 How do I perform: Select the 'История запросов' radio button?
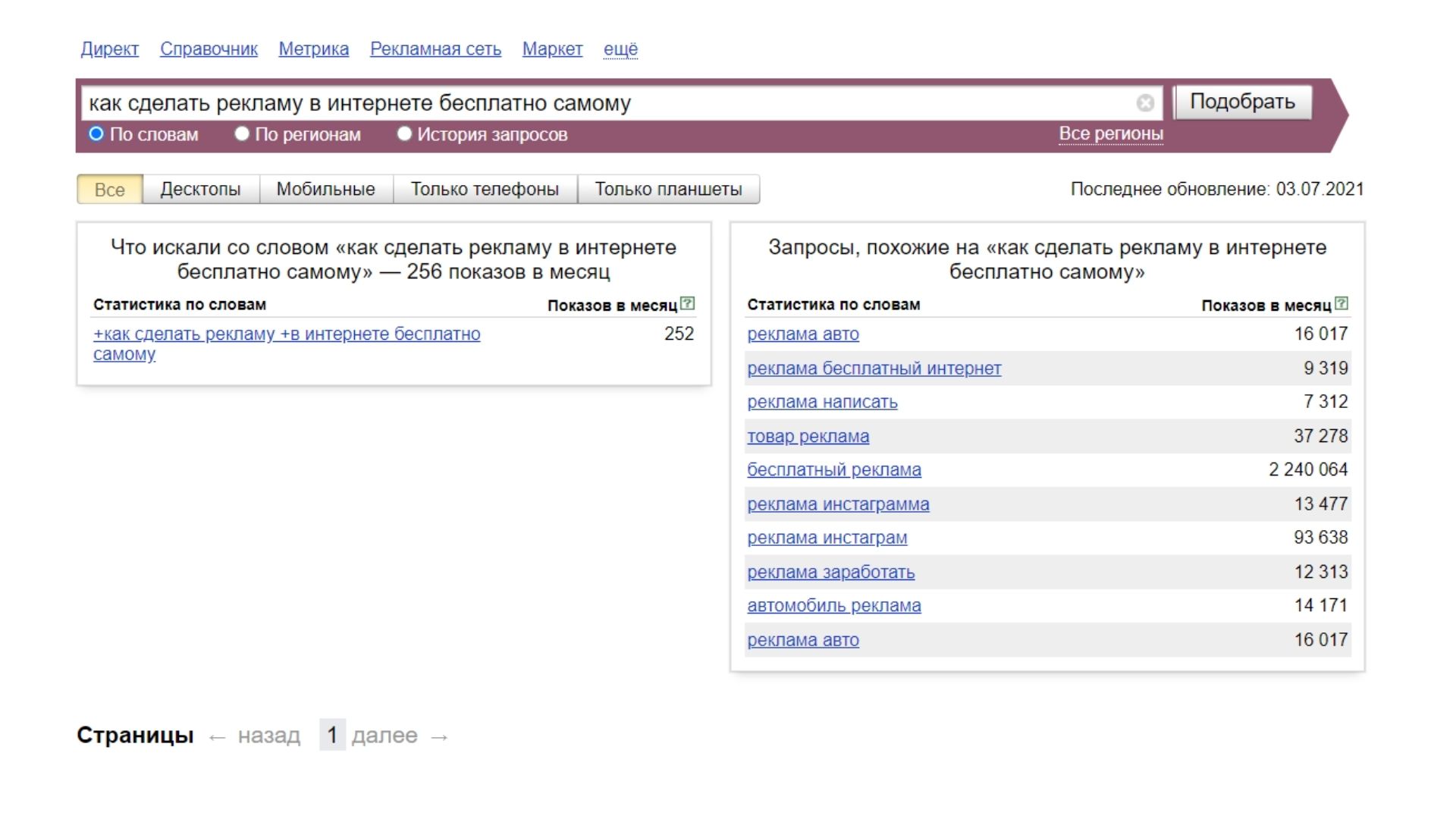coord(404,134)
